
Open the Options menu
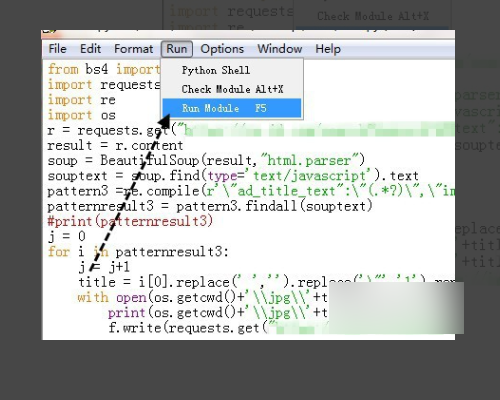(x=222, y=49)
